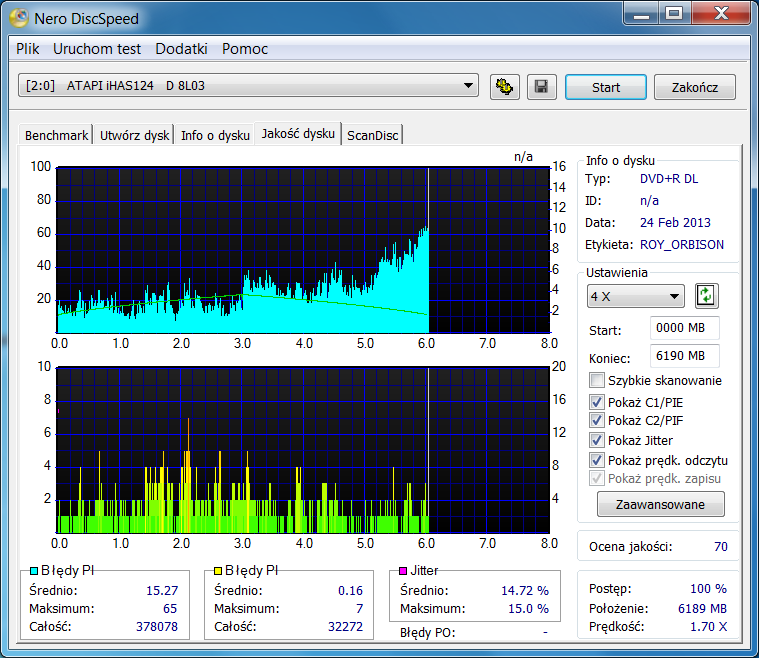
Task: Switch to the Utwórz dysk tab
Action: tap(134, 135)
